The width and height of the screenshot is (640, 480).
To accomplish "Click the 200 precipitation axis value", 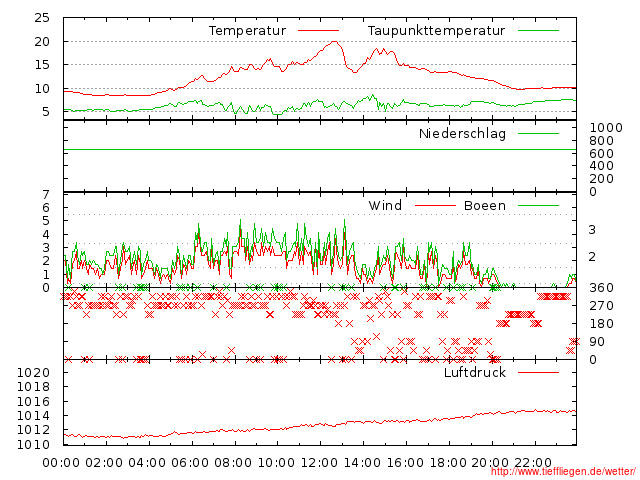I will (601, 179).
